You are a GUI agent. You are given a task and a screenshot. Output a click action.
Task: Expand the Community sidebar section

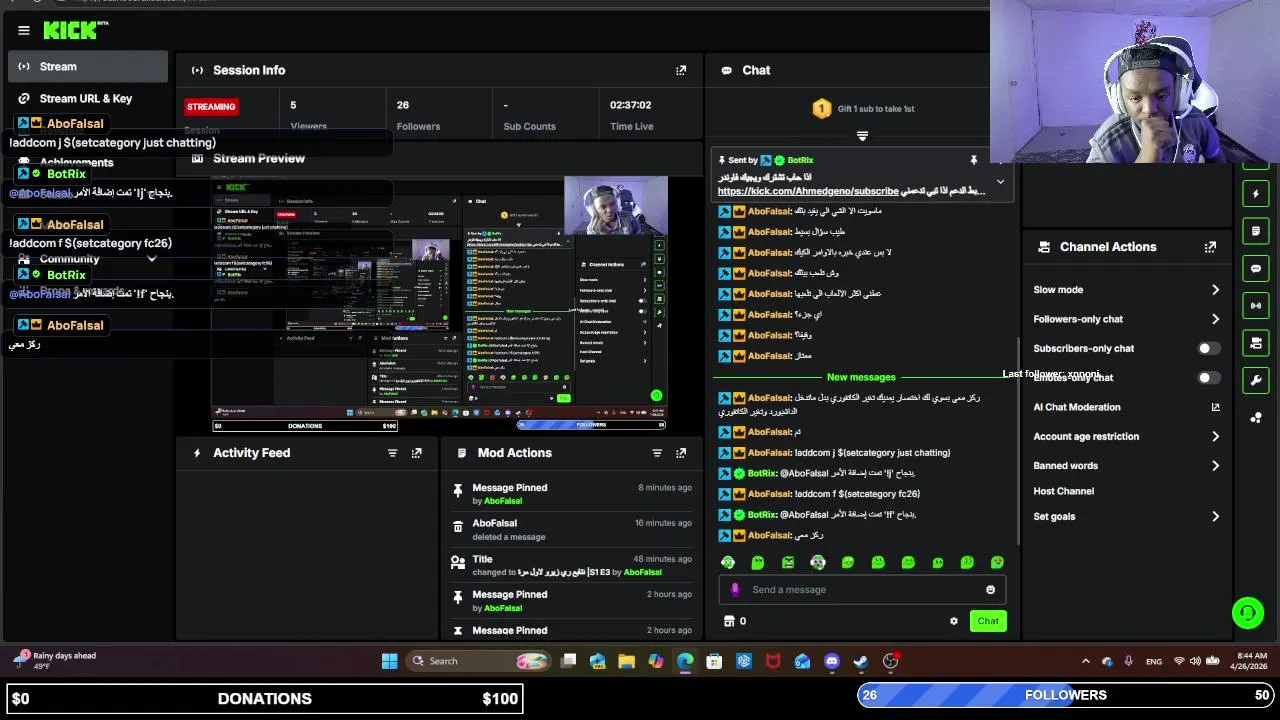pyautogui.click(x=88, y=259)
